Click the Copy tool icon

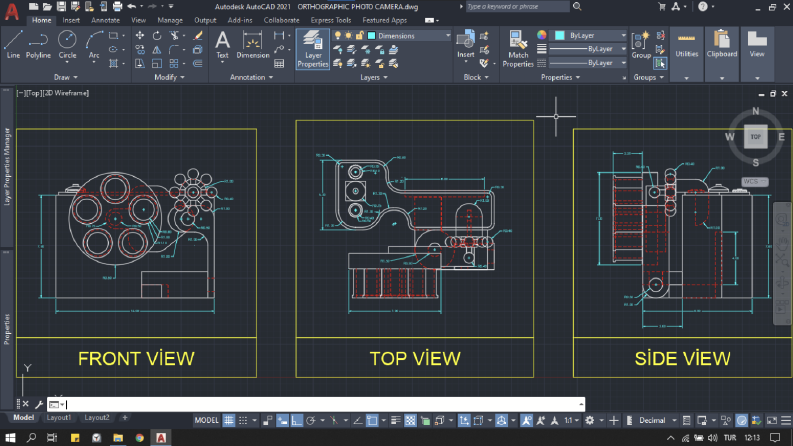click(140, 50)
